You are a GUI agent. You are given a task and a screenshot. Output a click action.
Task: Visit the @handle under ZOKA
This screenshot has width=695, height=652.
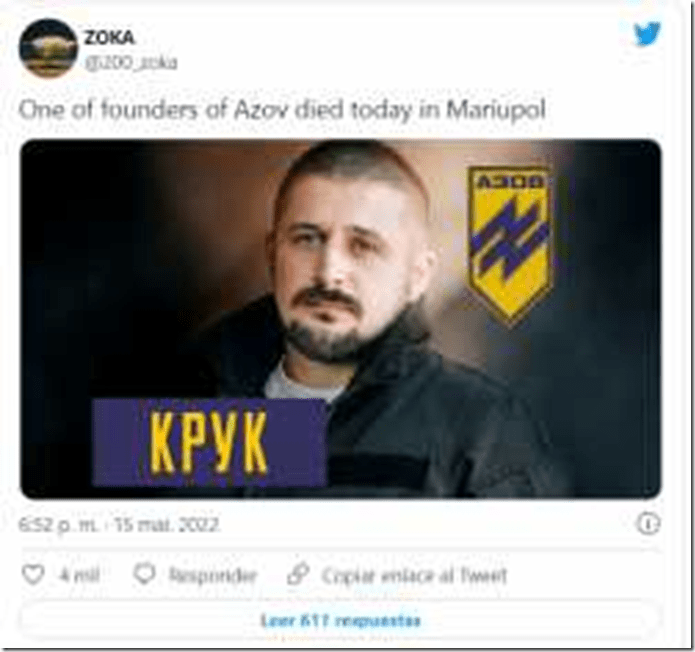coord(131,62)
